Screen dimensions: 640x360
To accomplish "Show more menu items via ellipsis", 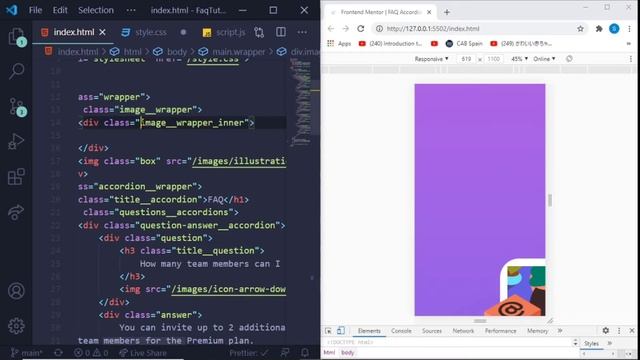I will click(x=131, y=10).
